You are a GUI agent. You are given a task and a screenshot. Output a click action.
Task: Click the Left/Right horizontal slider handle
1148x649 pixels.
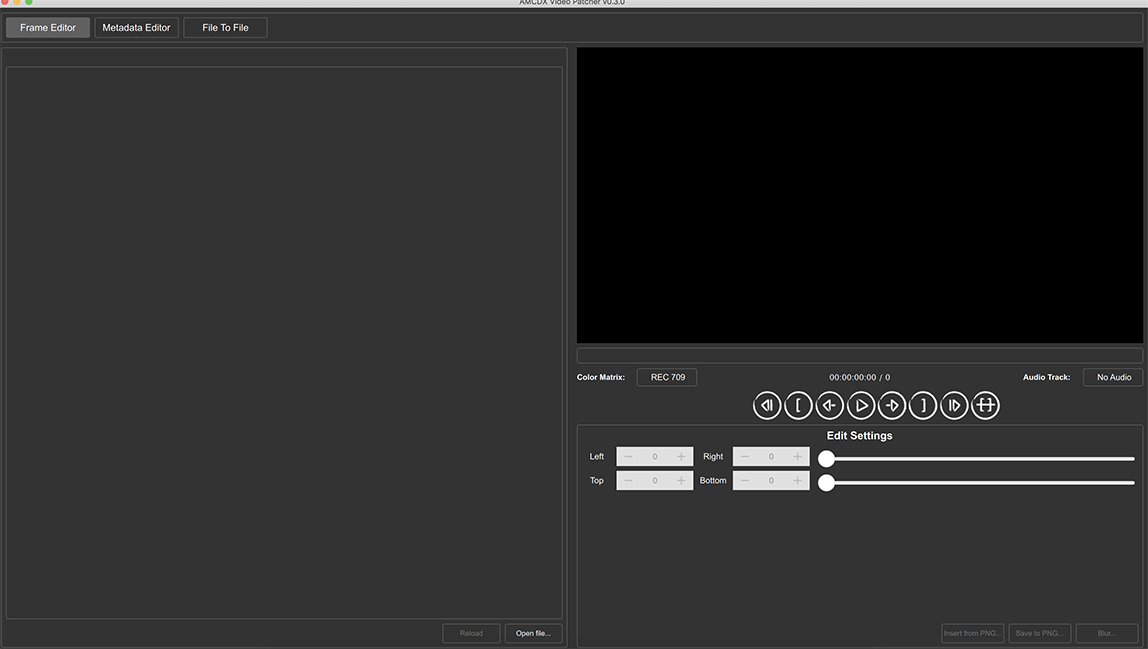[827, 459]
